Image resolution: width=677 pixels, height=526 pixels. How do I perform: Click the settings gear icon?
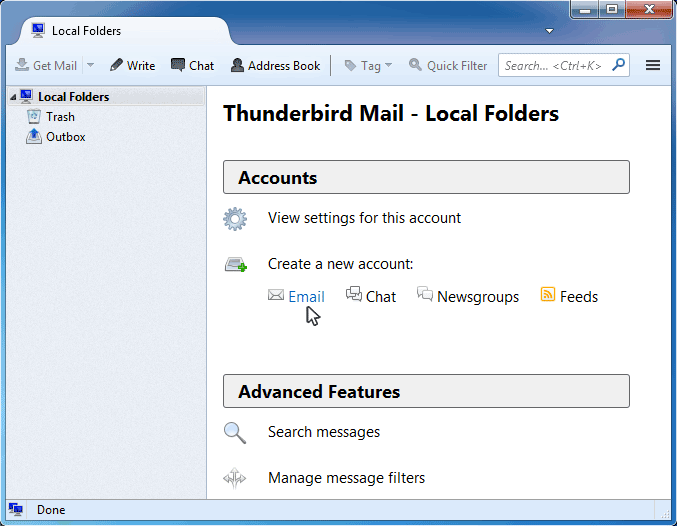[235, 219]
